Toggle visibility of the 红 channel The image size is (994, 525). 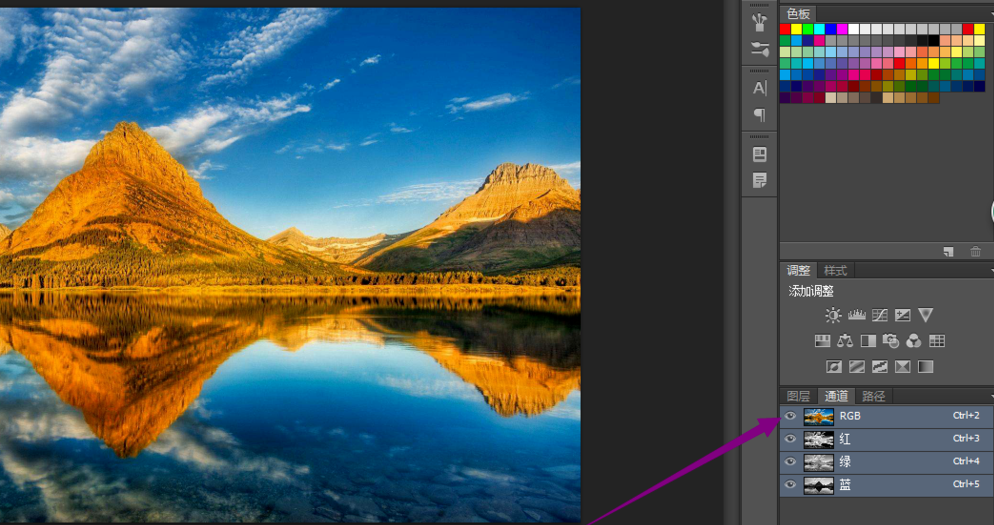pos(790,439)
